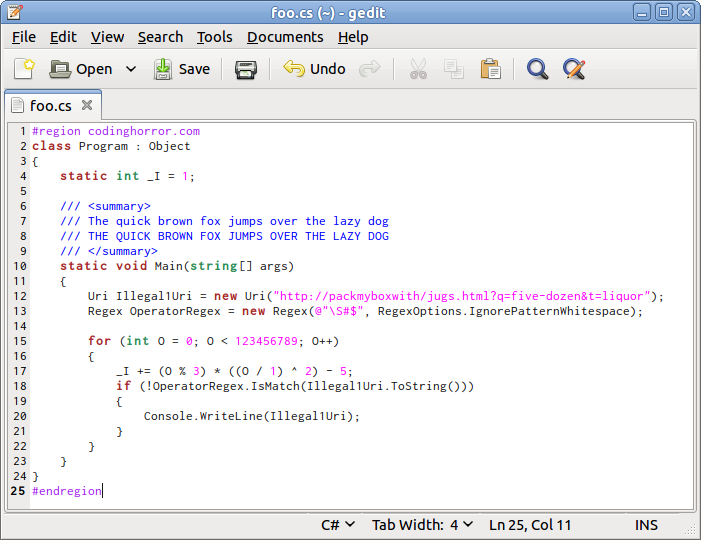Image resolution: width=701 pixels, height=540 pixels.
Task: Click the 'if (!OperatorRegex.IsMatch' line
Action: point(295,386)
